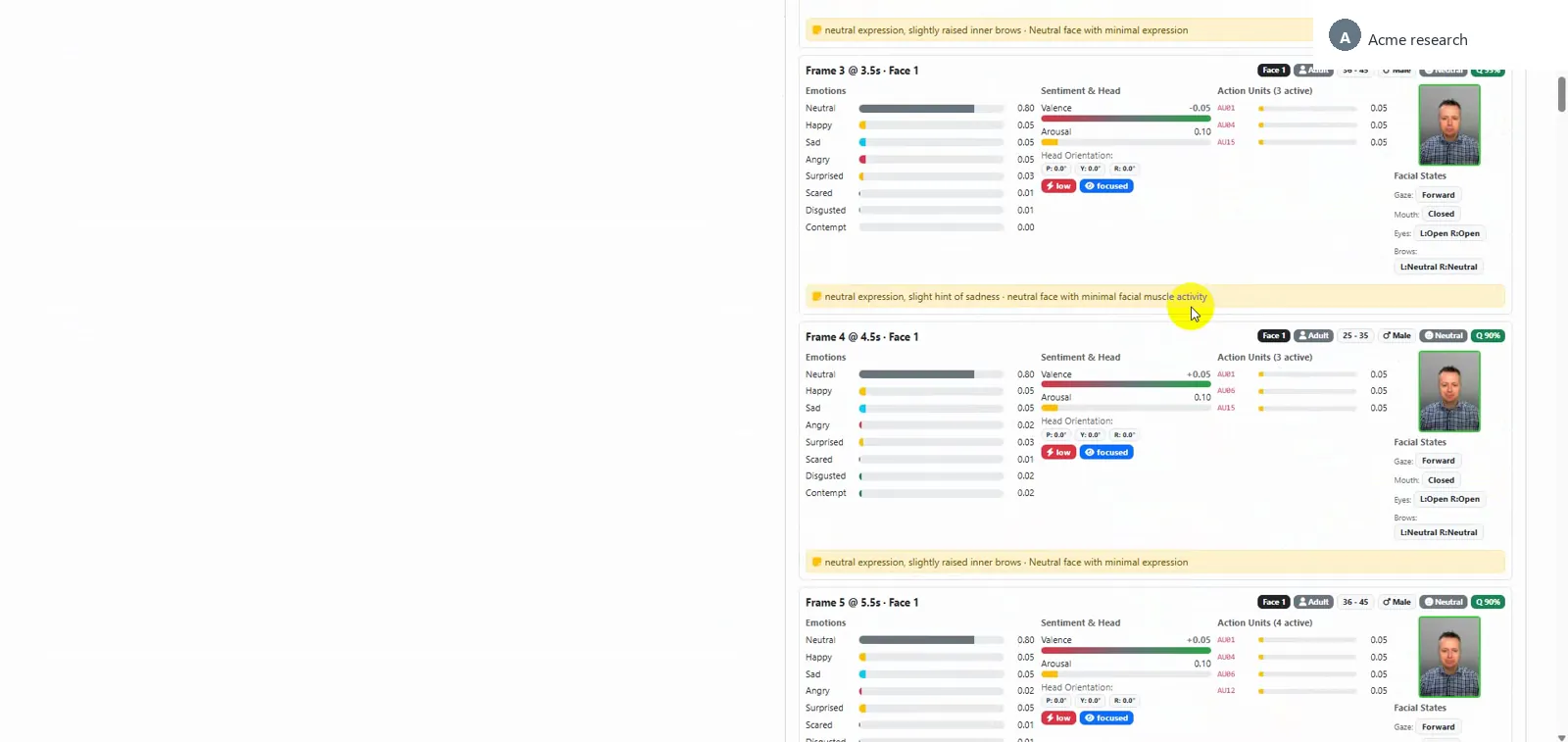The image size is (1568, 742).
Task: Click the AU06 label in Frame 4
Action: click(x=1226, y=391)
